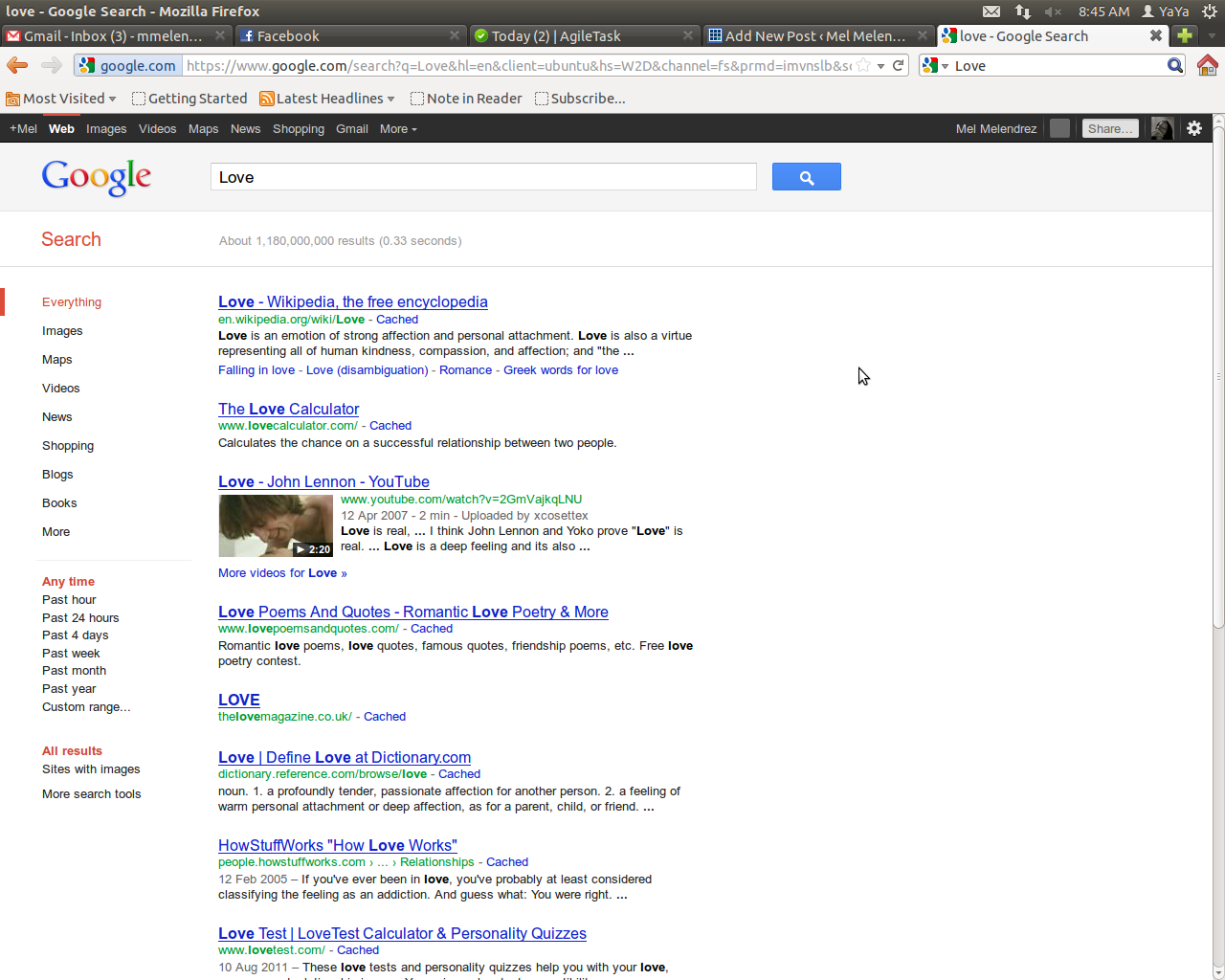This screenshot has height=980, width=1225.
Task: Open Gmail in the Google top bar
Action: pos(351,128)
